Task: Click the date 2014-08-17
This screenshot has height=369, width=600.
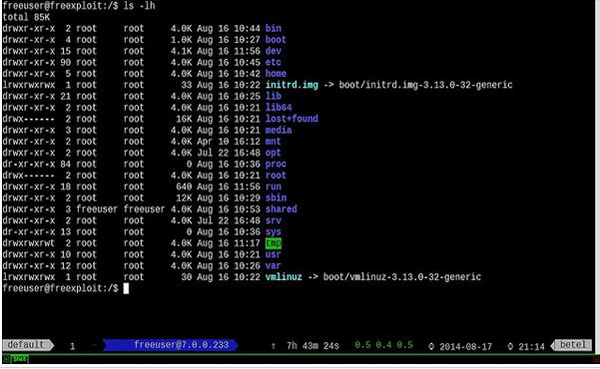Action: [466, 347]
